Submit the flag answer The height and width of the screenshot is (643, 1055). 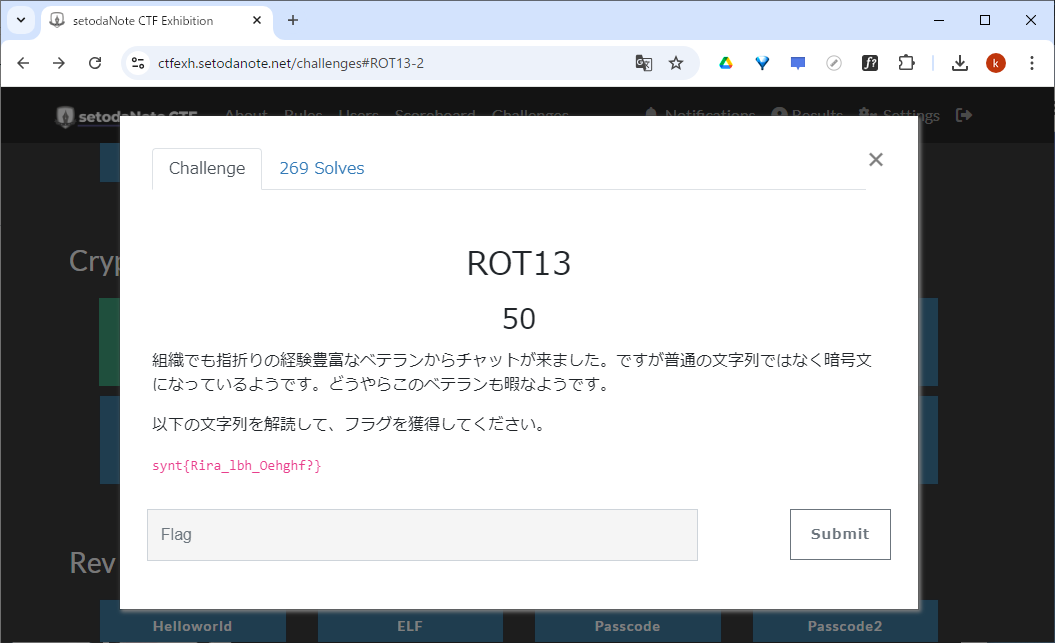tap(840, 534)
